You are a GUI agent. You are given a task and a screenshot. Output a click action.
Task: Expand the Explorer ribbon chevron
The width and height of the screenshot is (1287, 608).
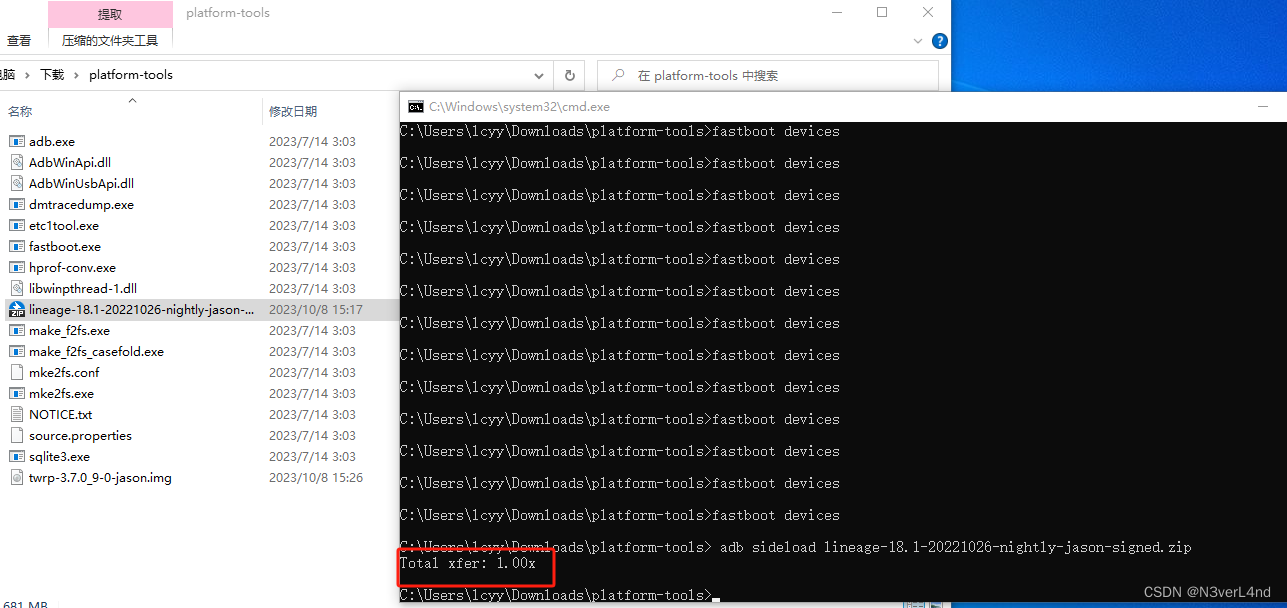(918, 41)
